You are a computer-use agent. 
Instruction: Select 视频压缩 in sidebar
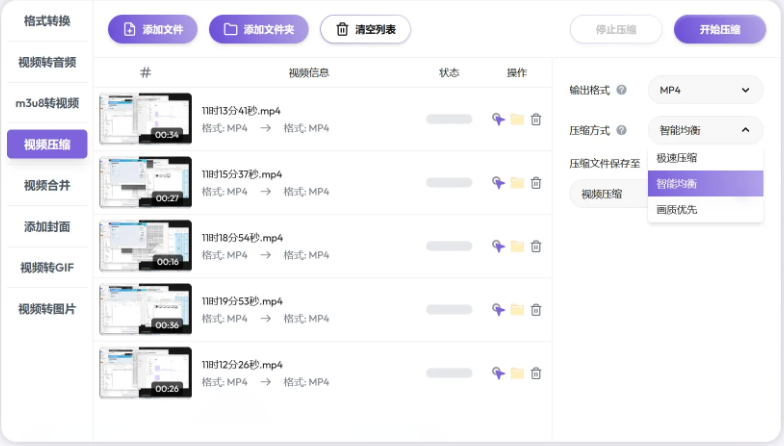47,144
